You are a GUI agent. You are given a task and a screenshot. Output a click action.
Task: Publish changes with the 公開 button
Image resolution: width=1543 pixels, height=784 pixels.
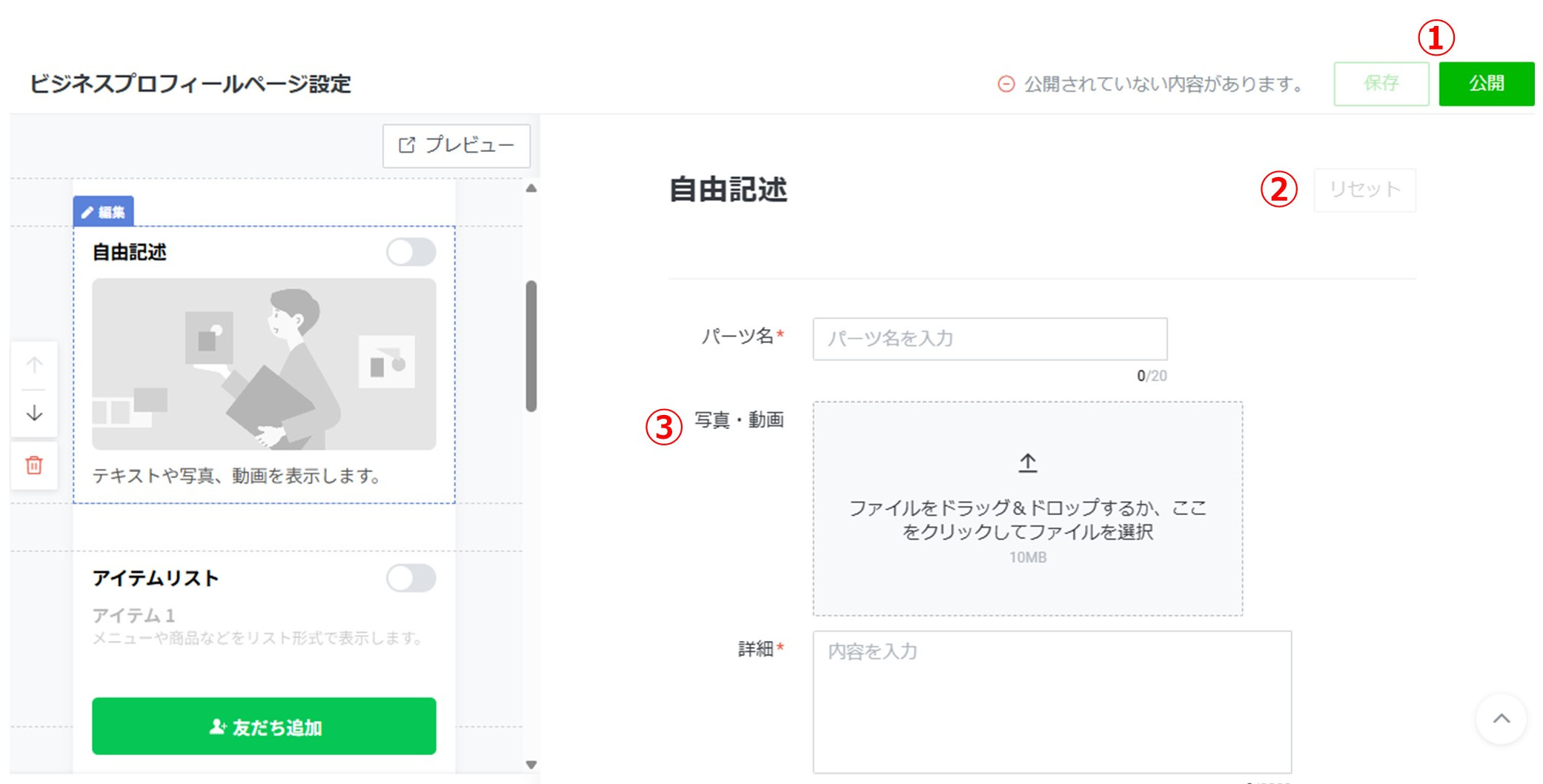tap(1487, 84)
